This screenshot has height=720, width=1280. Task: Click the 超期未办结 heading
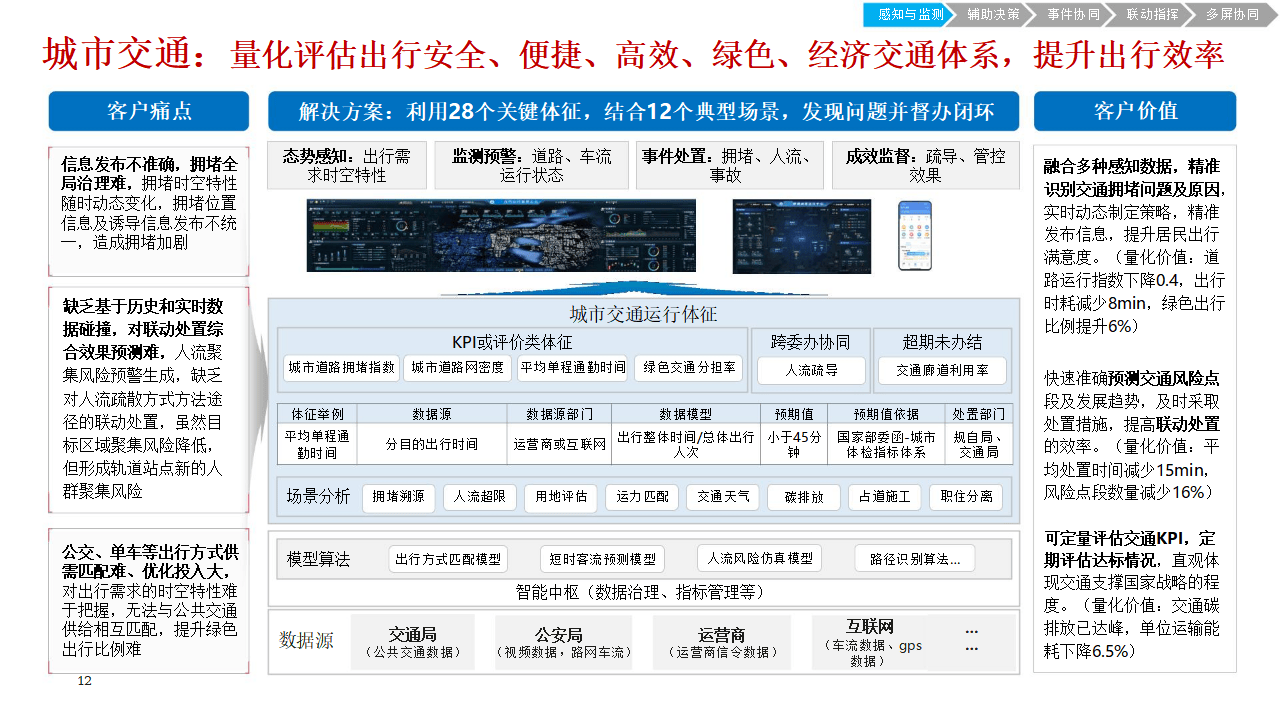pyautogui.click(x=942, y=341)
